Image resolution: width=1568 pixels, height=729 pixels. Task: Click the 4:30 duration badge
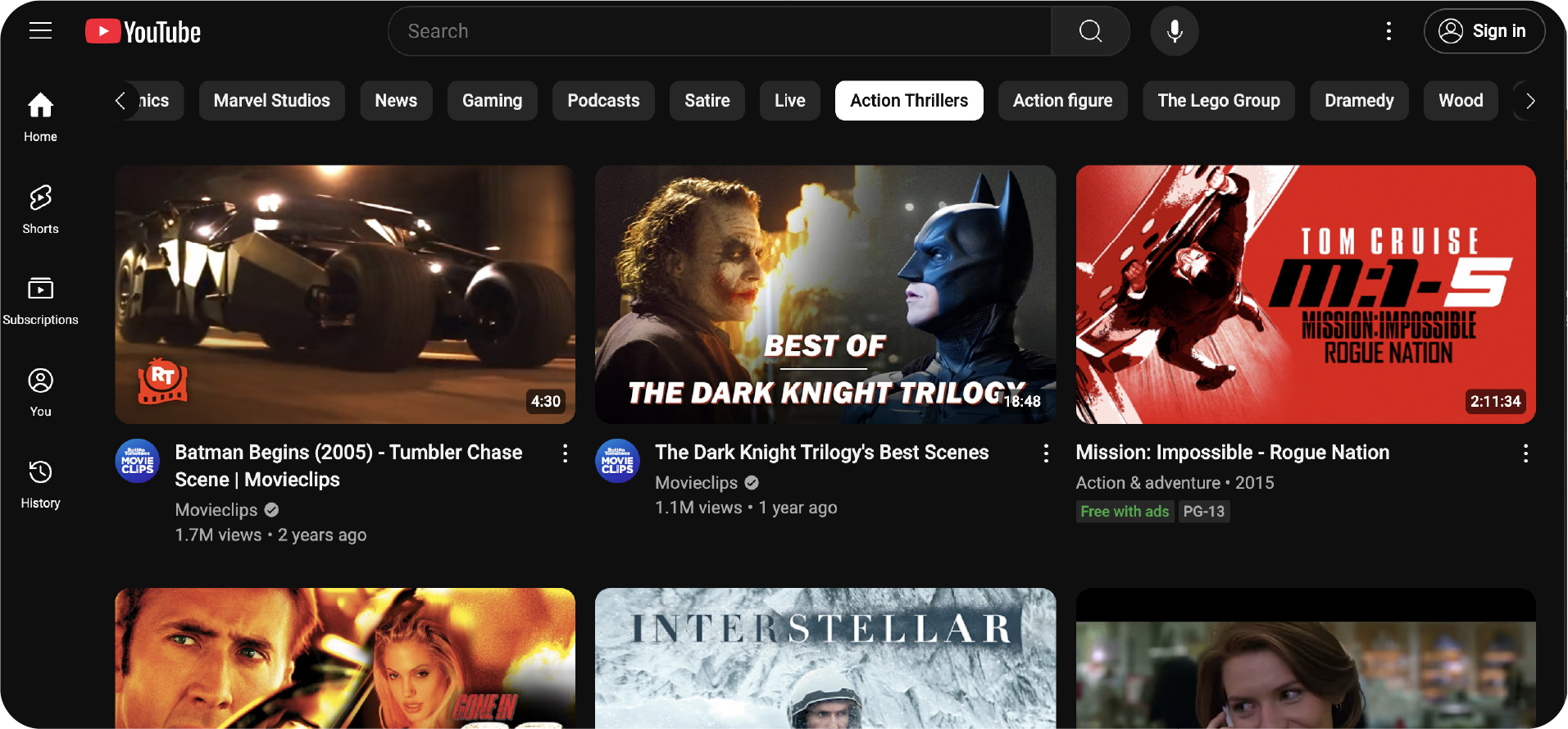(546, 401)
